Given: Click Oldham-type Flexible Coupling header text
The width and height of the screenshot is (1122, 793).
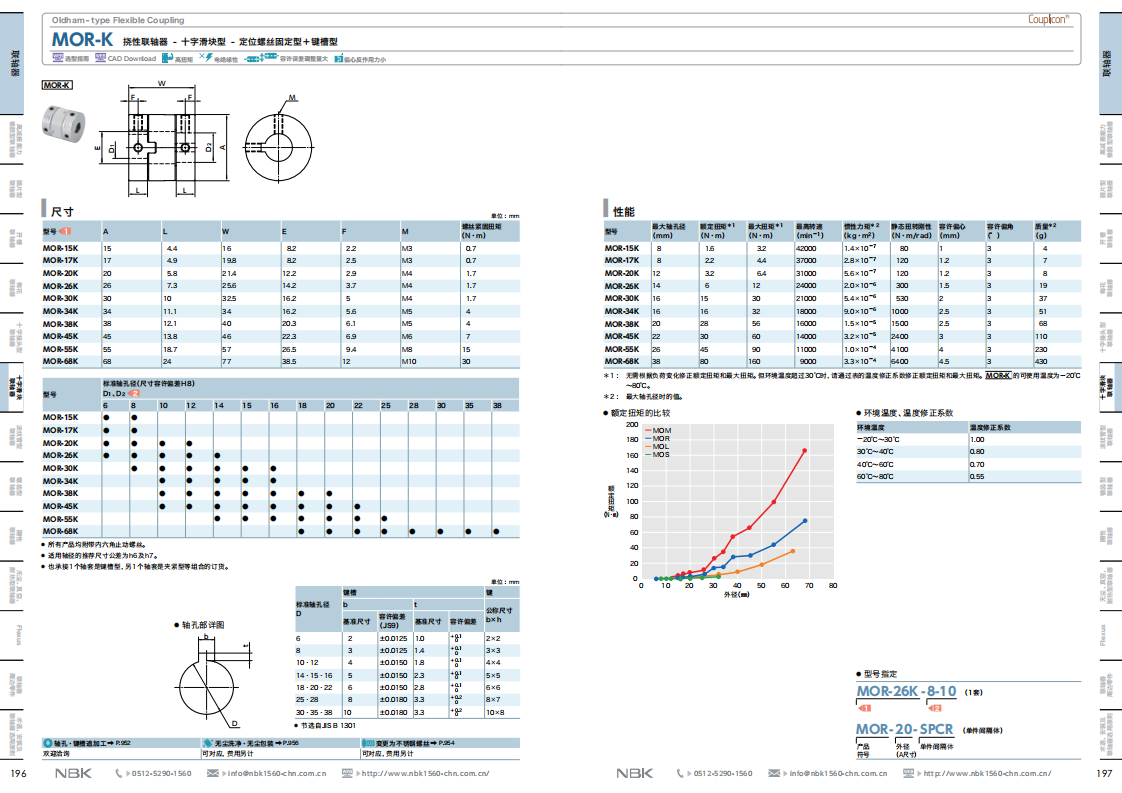Looking at the screenshot, I should 117,20.
